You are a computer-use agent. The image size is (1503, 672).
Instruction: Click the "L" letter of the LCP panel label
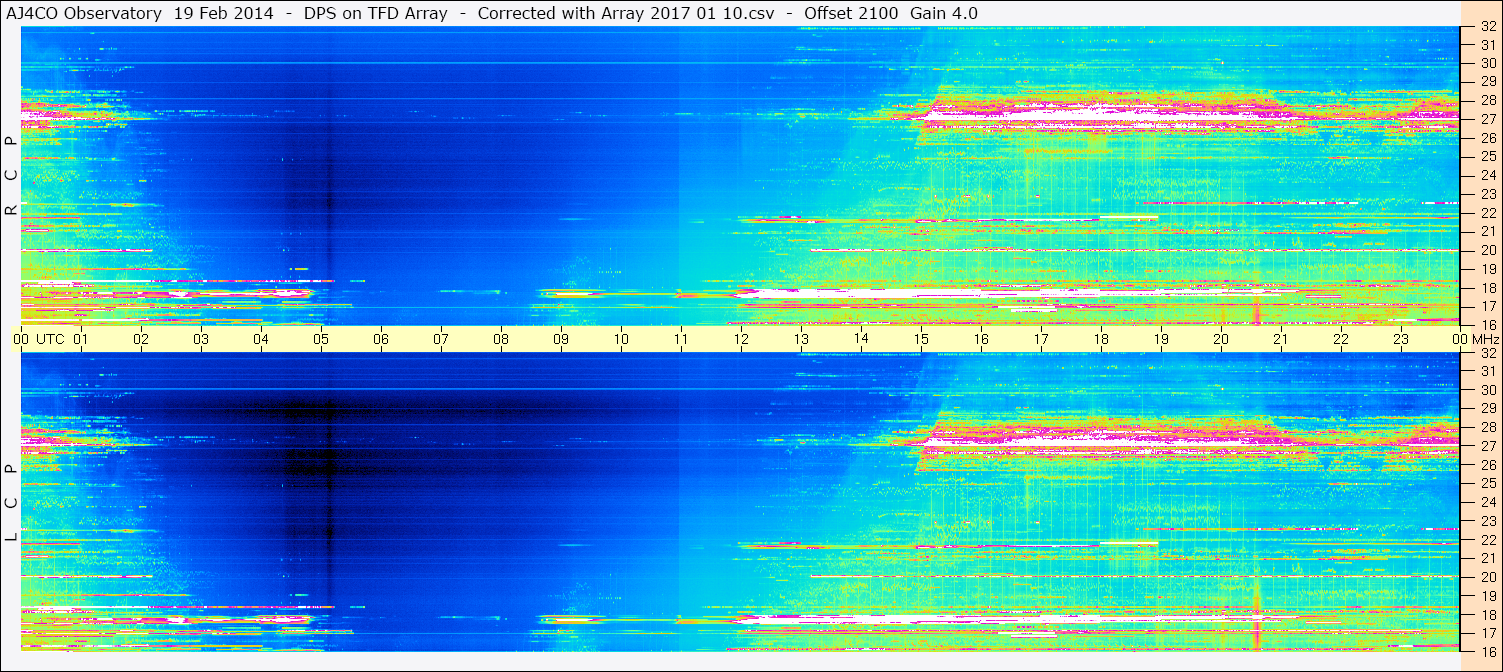[11, 538]
